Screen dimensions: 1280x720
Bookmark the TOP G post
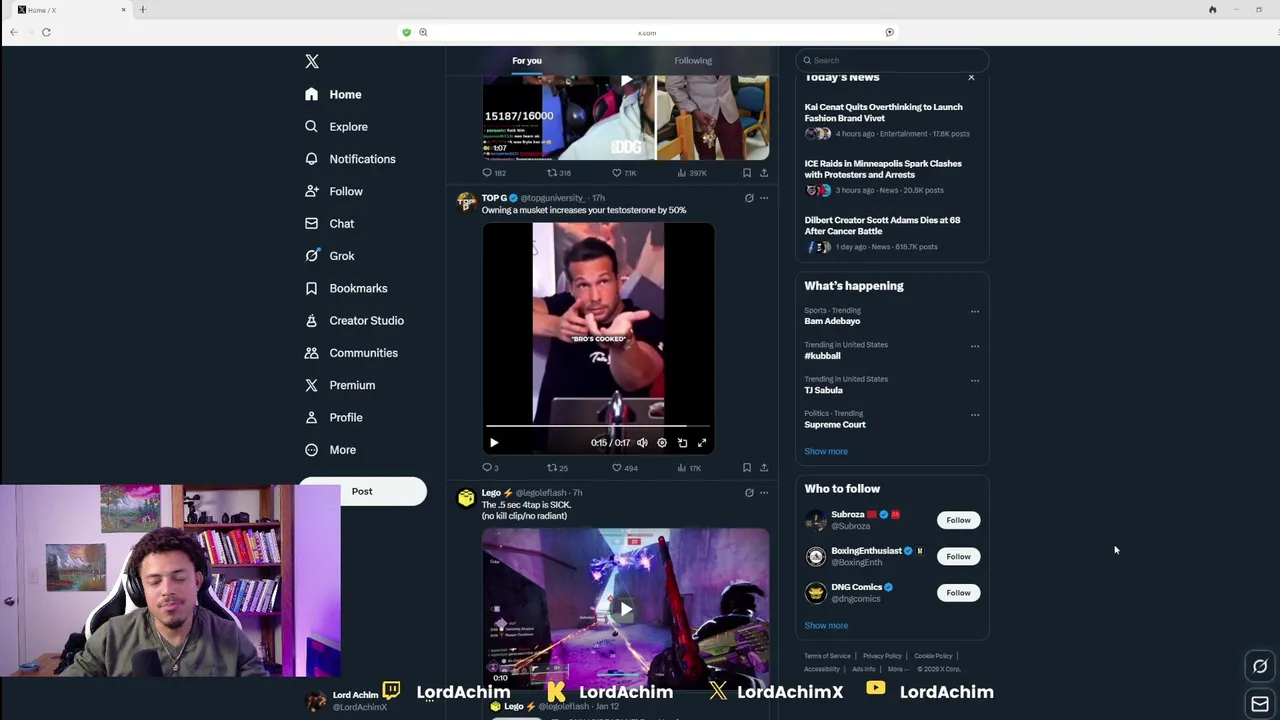(x=747, y=467)
